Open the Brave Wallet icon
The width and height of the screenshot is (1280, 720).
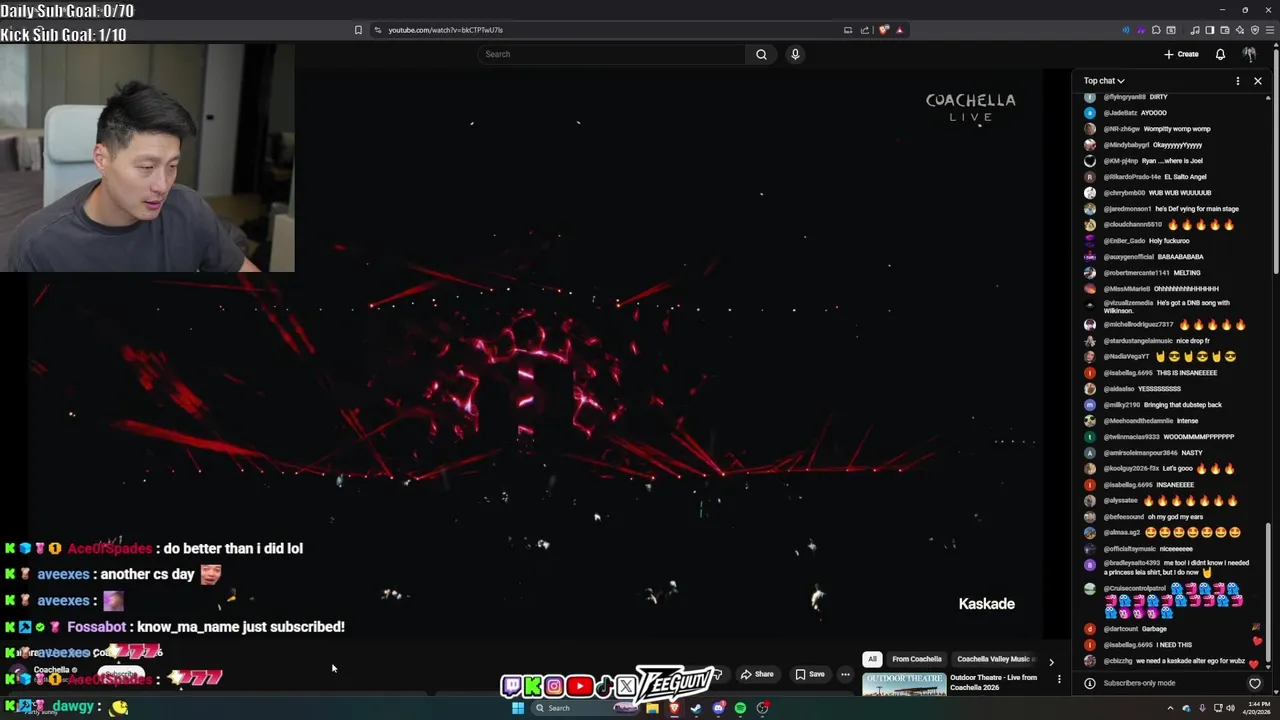tap(1225, 30)
